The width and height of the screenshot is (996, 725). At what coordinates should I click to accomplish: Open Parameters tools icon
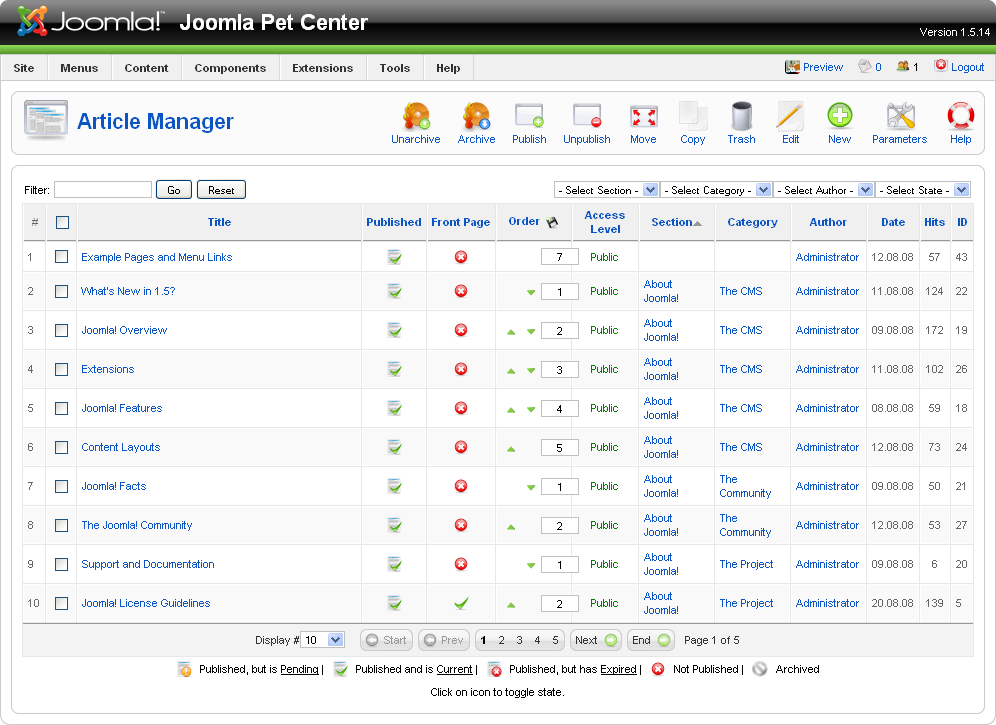click(x=899, y=116)
